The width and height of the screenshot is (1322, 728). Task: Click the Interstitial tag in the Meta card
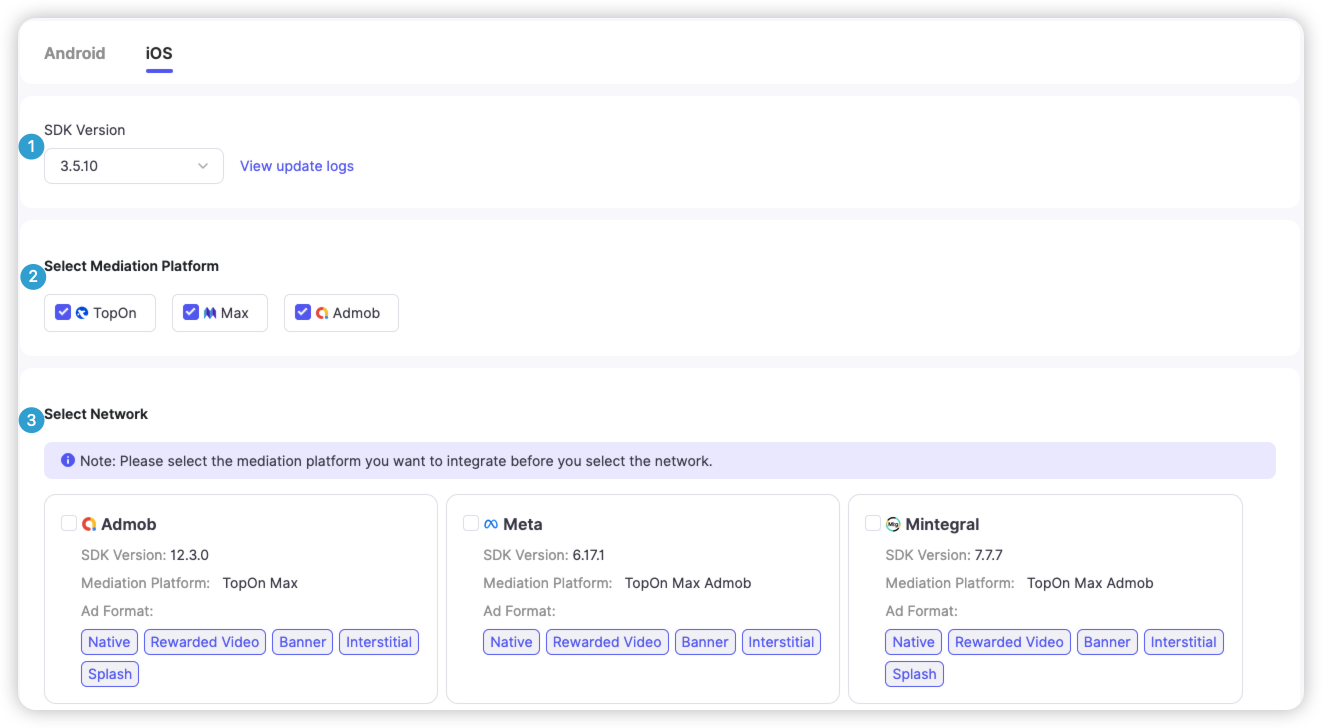pyautogui.click(x=781, y=642)
